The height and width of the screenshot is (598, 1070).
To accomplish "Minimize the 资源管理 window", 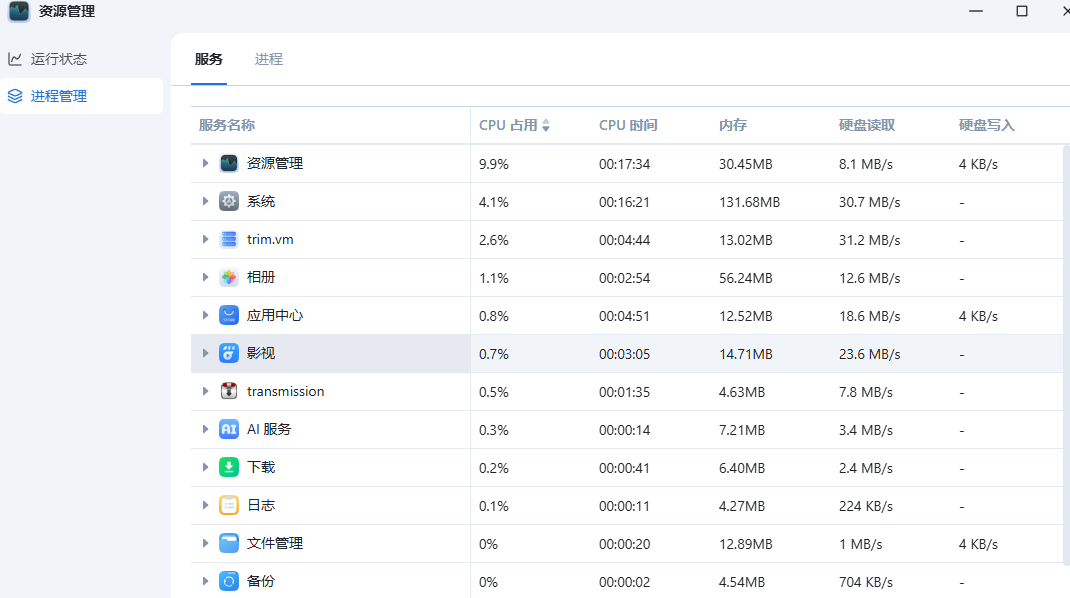I will (x=976, y=11).
